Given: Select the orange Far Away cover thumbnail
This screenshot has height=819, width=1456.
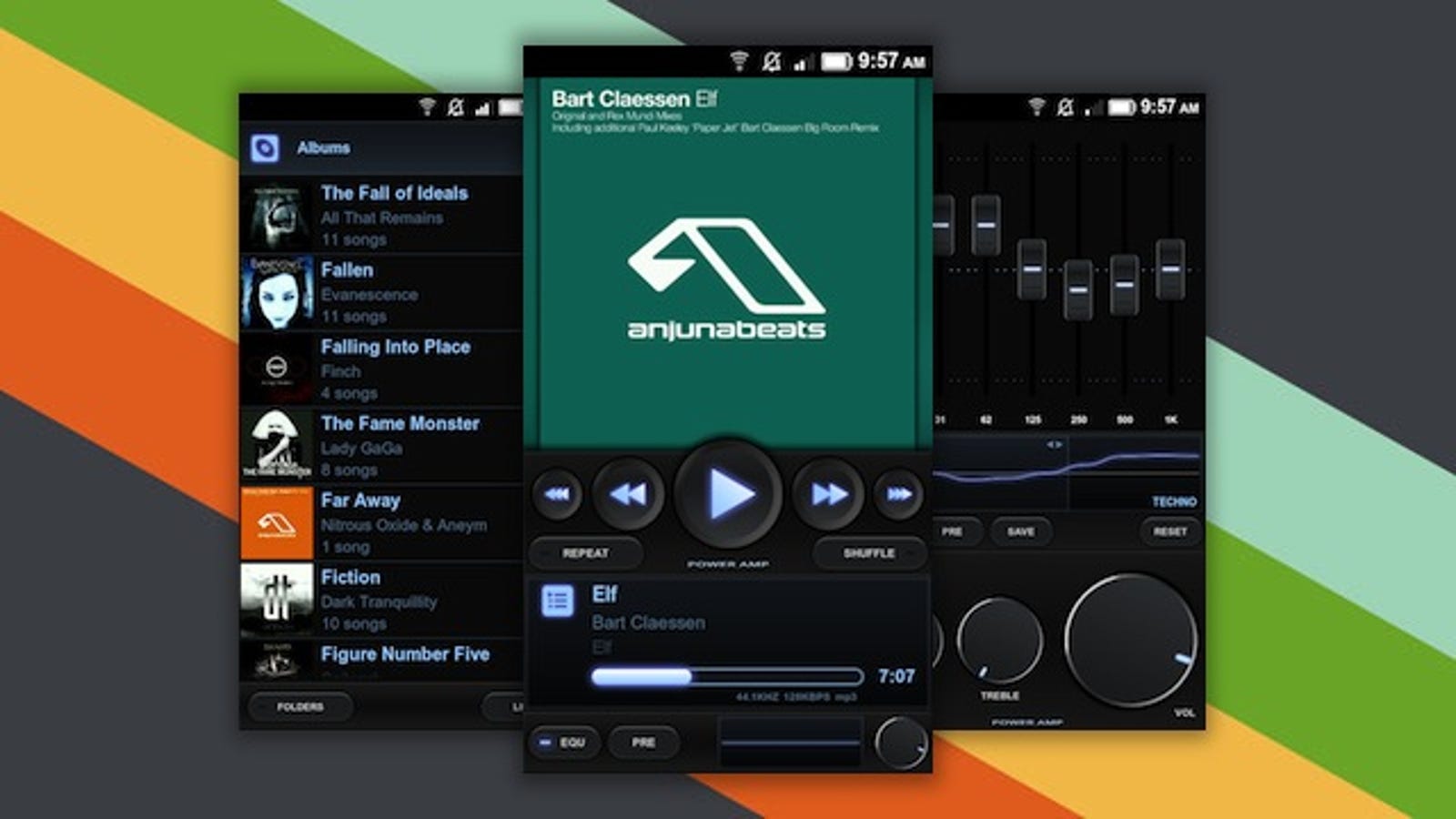Looking at the screenshot, I should point(277,523).
